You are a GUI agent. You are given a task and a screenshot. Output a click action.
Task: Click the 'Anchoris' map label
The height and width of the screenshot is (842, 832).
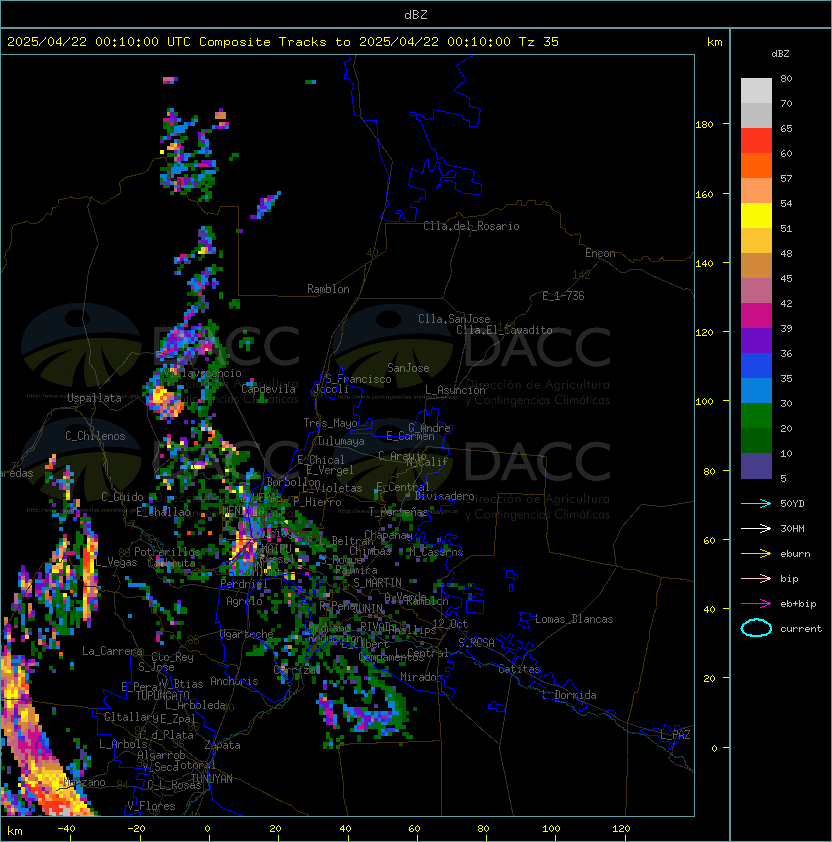coord(234,681)
